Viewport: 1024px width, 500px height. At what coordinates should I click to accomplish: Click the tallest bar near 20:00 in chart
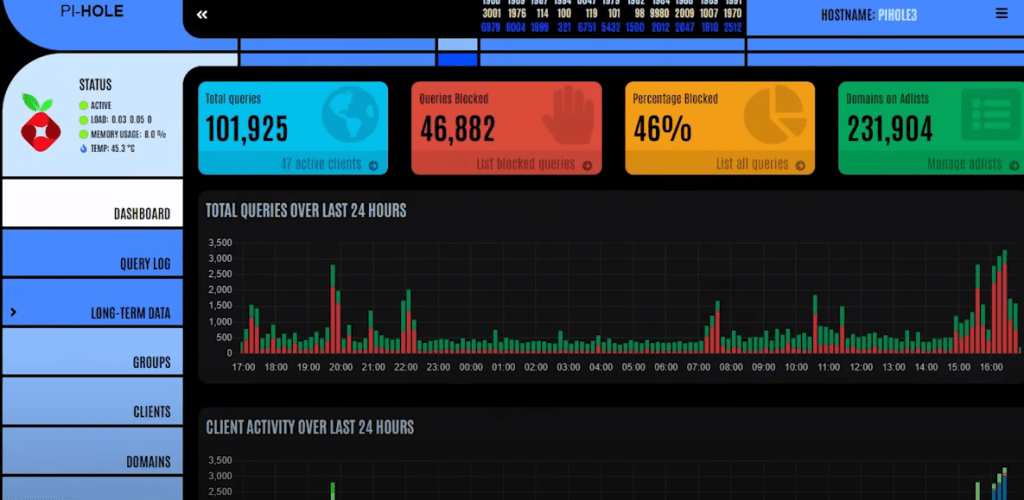click(333, 310)
